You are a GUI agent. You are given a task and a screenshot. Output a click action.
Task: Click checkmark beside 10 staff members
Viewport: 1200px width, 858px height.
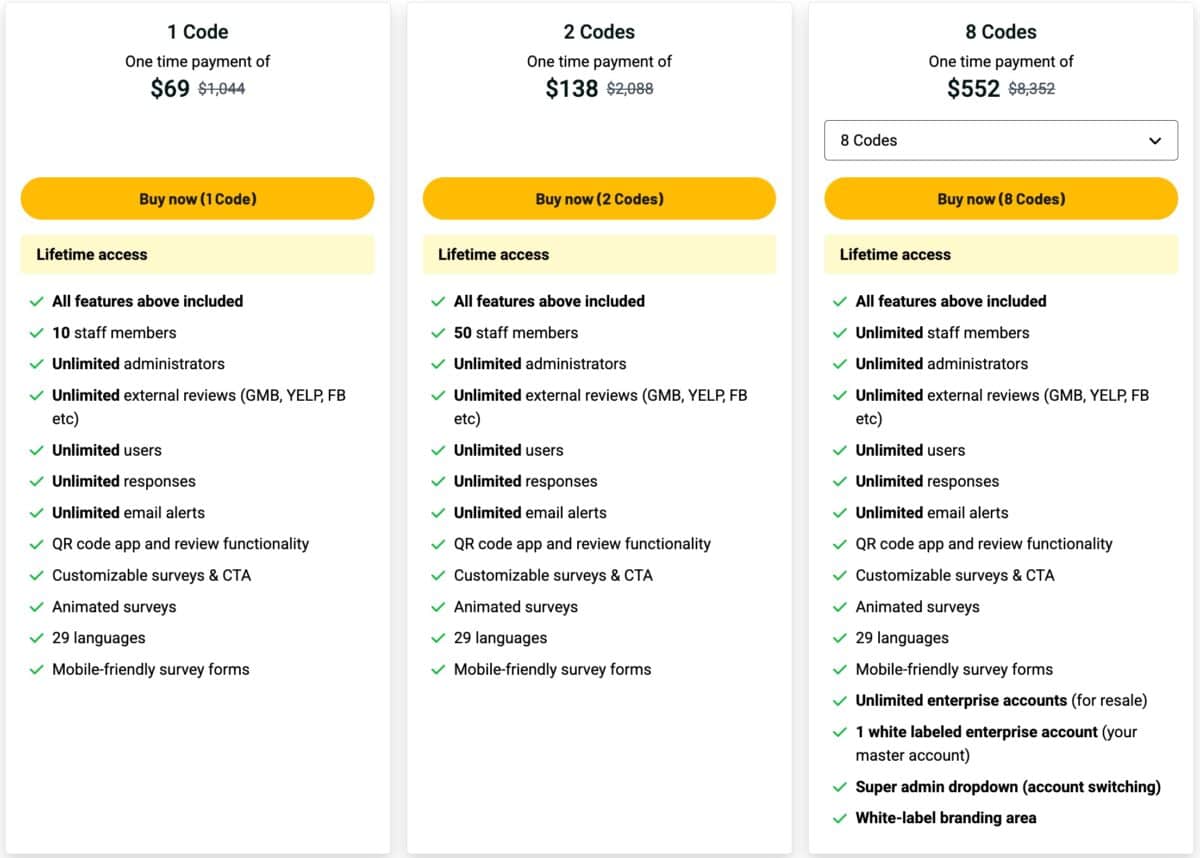pos(37,333)
